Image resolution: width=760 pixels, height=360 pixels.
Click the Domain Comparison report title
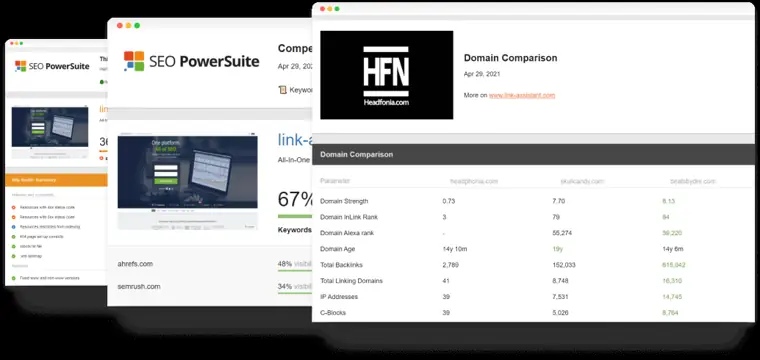[x=510, y=58]
